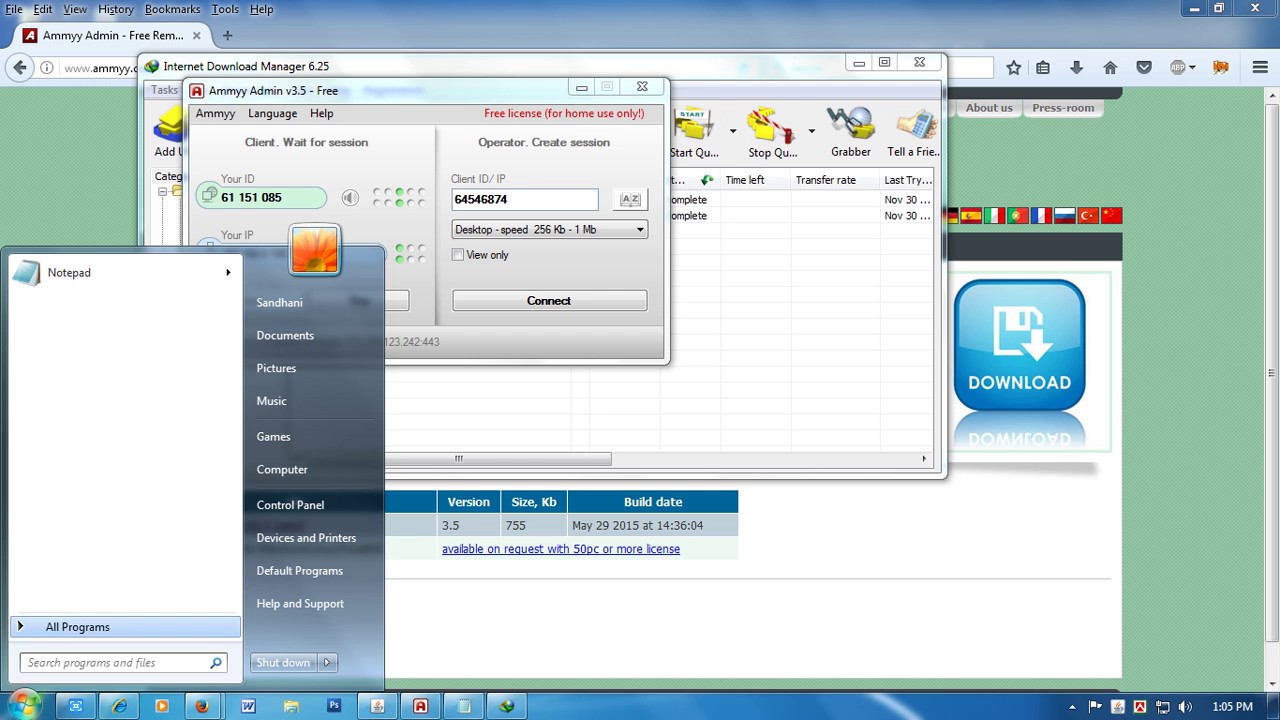
Task: Select the Russian flag language
Action: (1065, 215)
